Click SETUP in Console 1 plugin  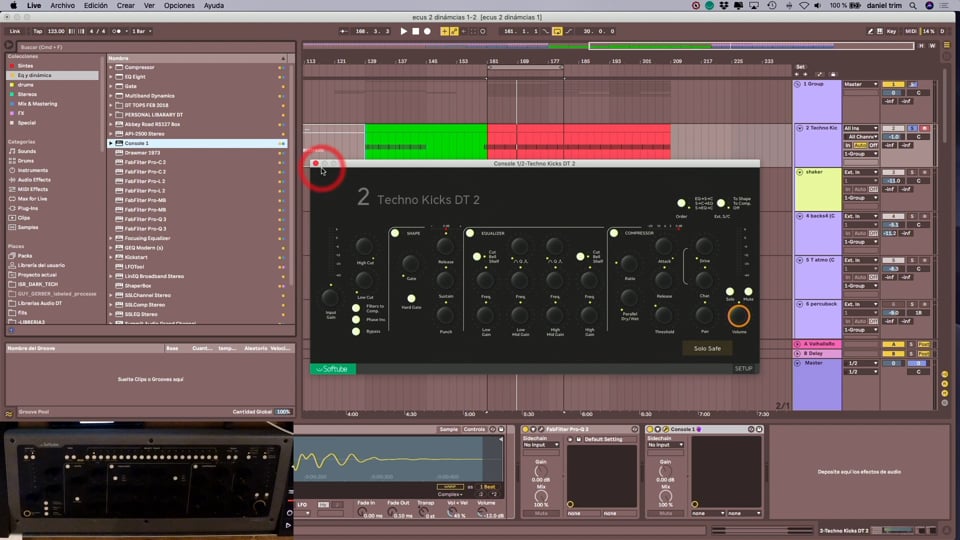click(743, 369)
